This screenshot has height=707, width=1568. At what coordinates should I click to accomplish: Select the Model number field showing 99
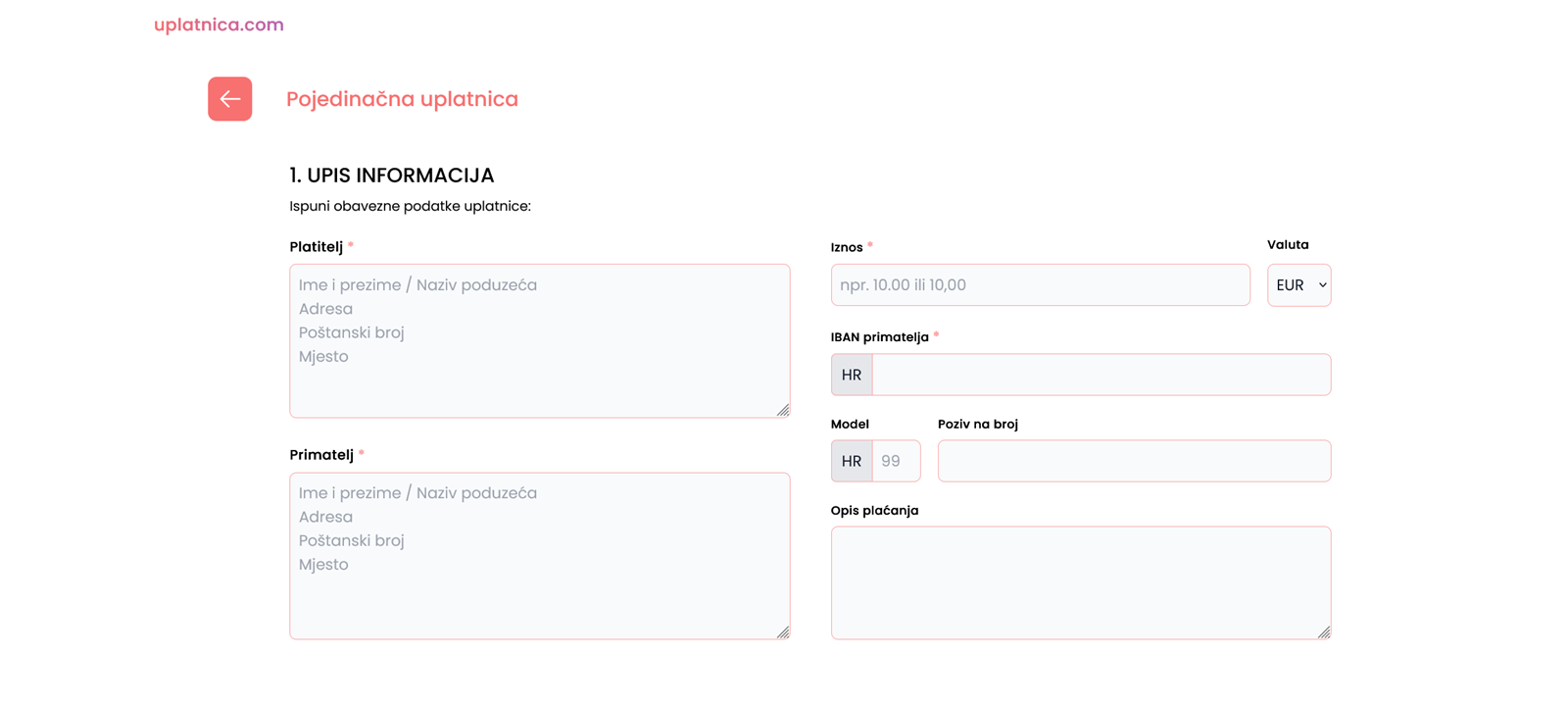click(x=896, y=461)
